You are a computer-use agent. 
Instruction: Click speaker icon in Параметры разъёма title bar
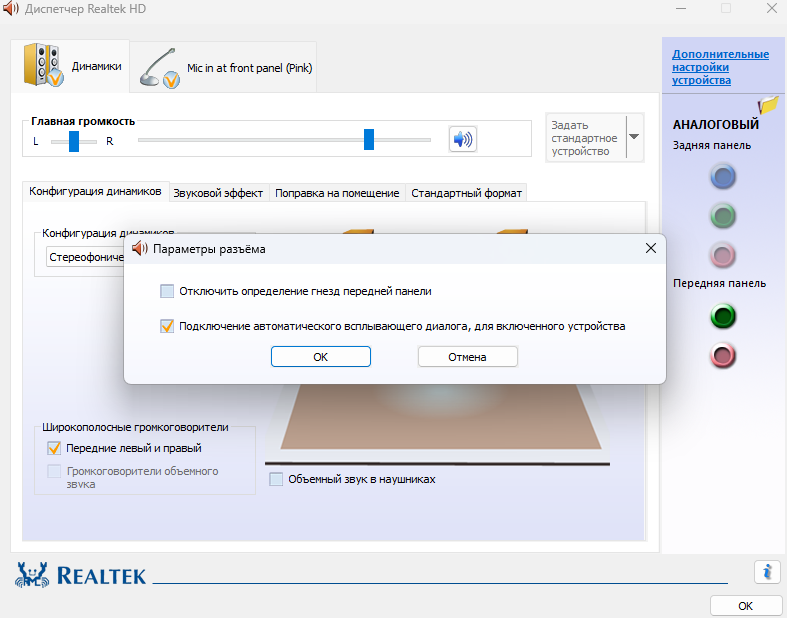(140, 249)
